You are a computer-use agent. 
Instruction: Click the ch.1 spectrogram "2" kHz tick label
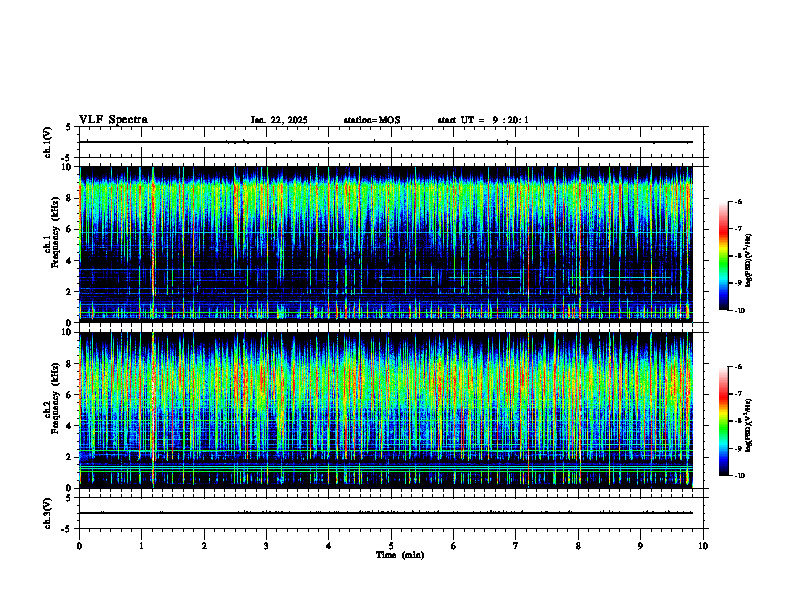(70, 292)
